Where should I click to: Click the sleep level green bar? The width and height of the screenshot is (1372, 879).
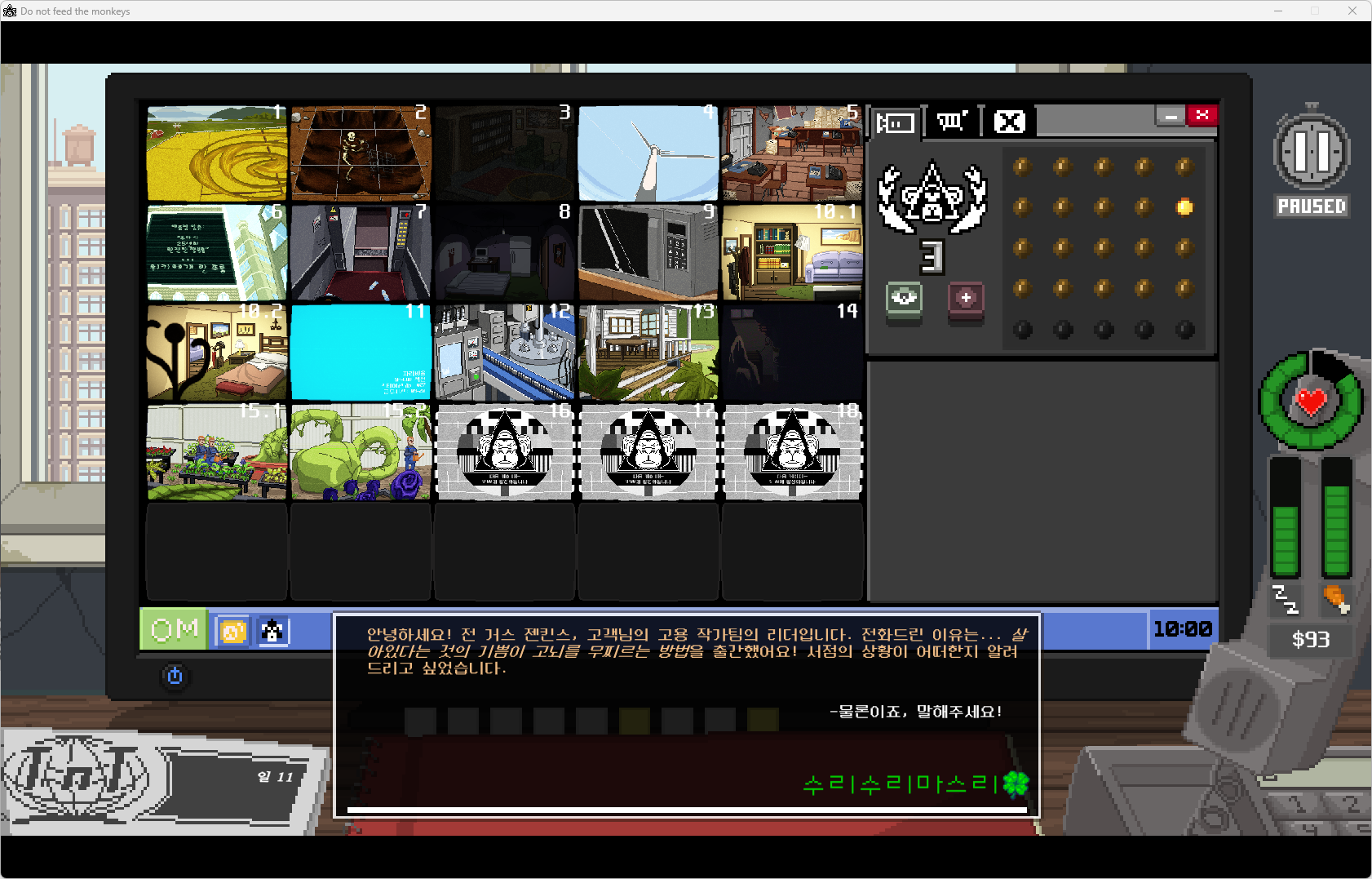point(1286,517)
